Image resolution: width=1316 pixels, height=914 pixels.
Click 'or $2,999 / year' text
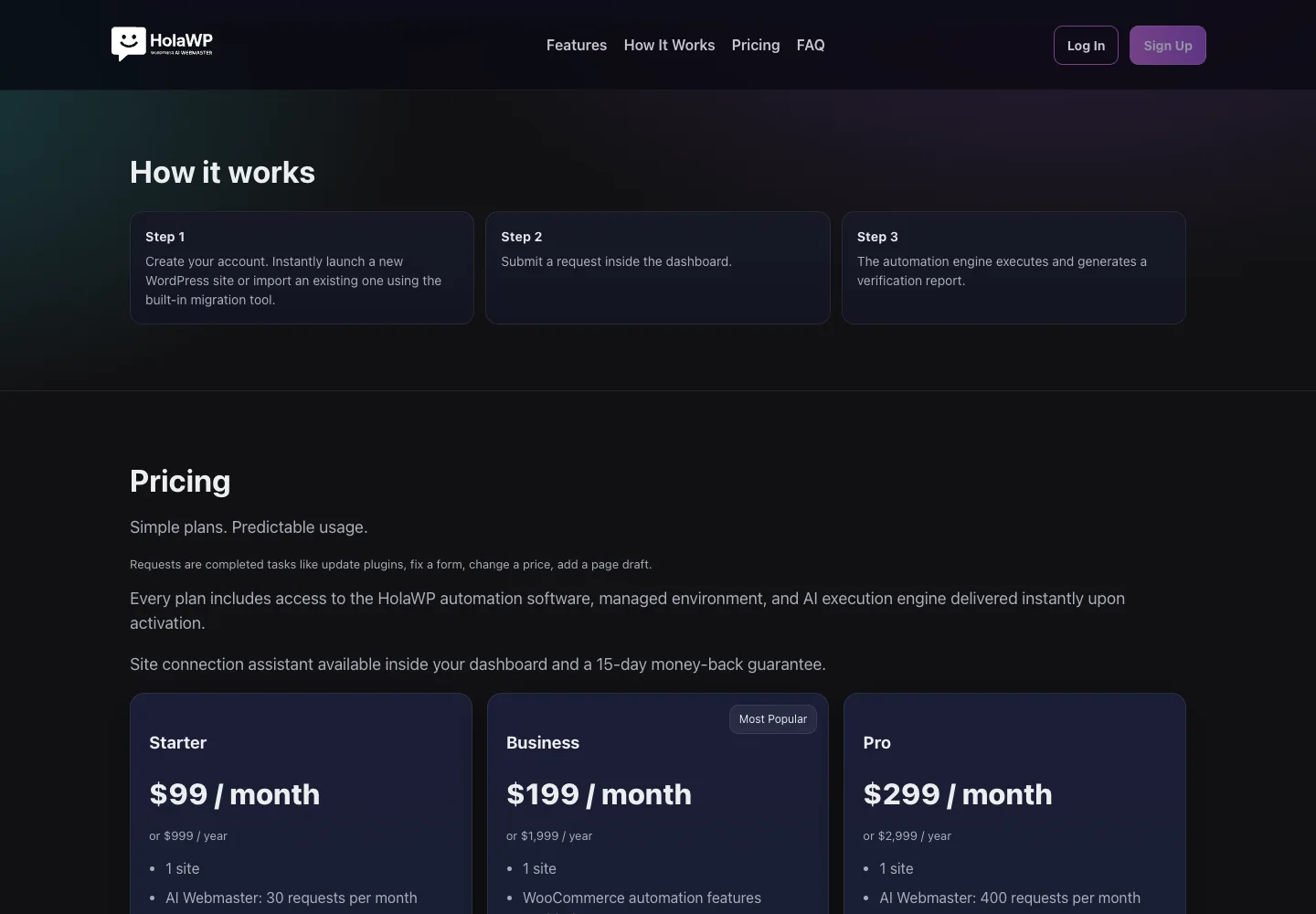(907, 836)
